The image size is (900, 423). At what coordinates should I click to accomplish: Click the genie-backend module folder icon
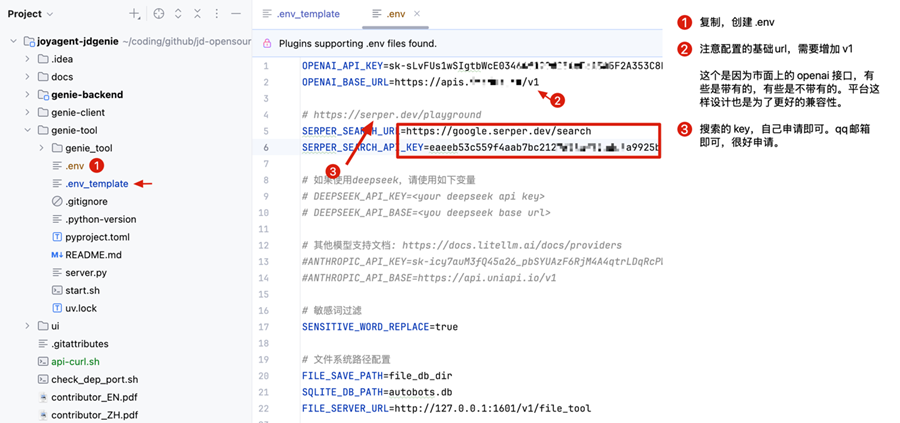pyautogui.click(x=43, y=95)
